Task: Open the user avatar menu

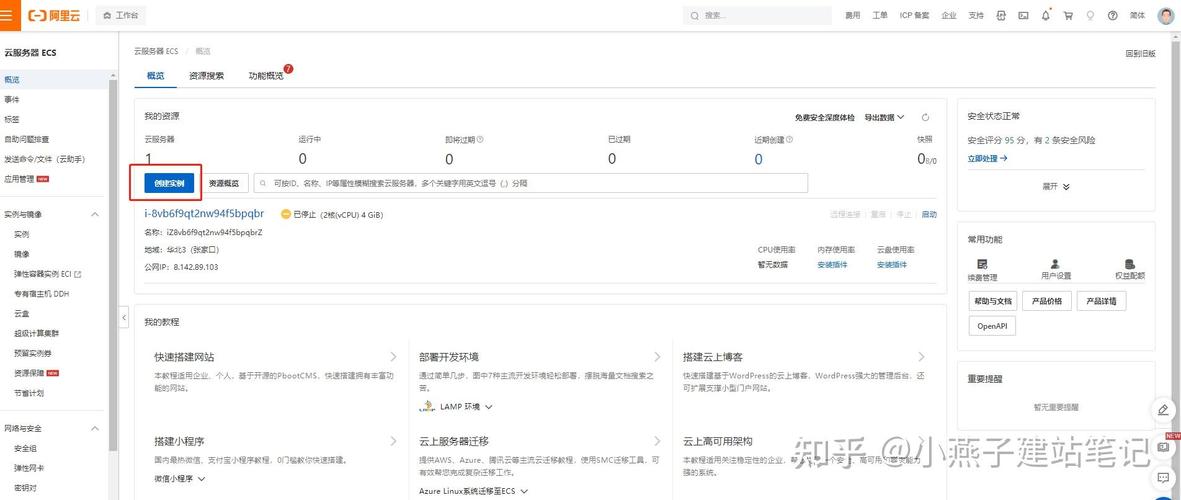Action: pyautogui.click(x=1165, y=15)
